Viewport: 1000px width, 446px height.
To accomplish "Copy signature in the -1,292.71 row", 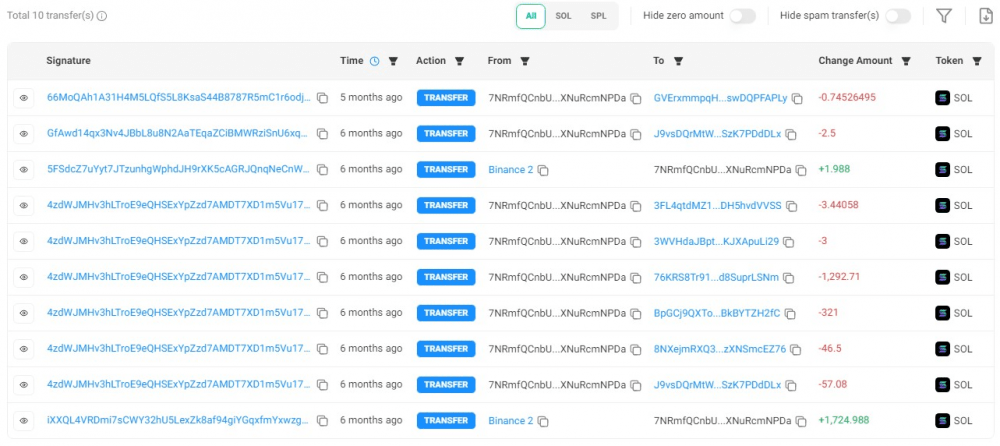I will (323, 278).
